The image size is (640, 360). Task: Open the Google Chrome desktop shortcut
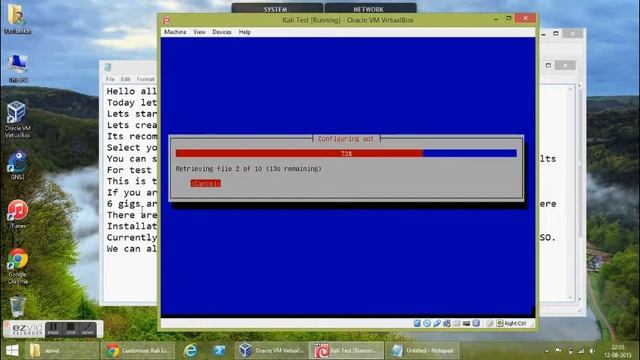tap(18, 266)
